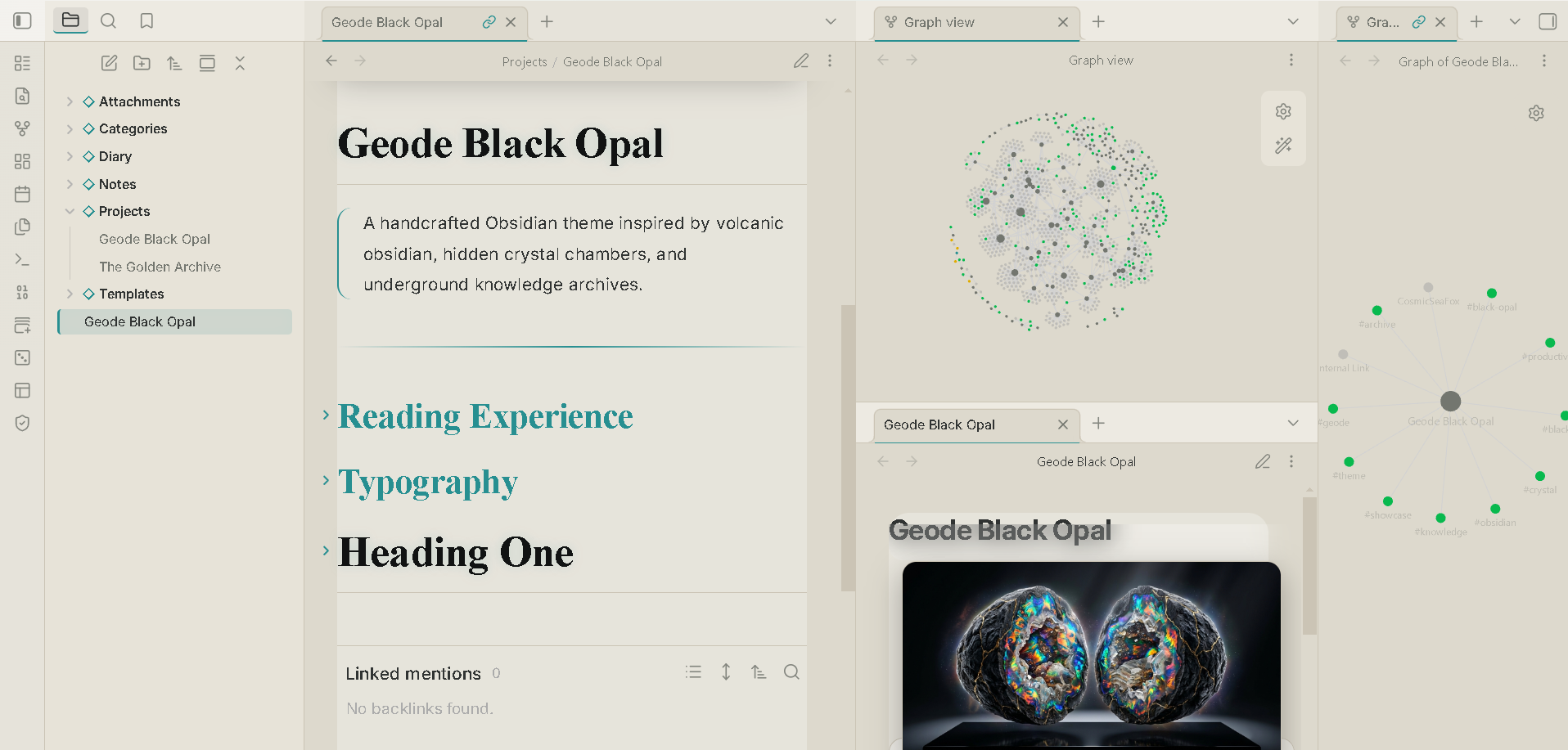This screenshot has width=1568, height=750.
Task: Open the calendar daily note ribbon icon
Action: [x=22, y=194]
